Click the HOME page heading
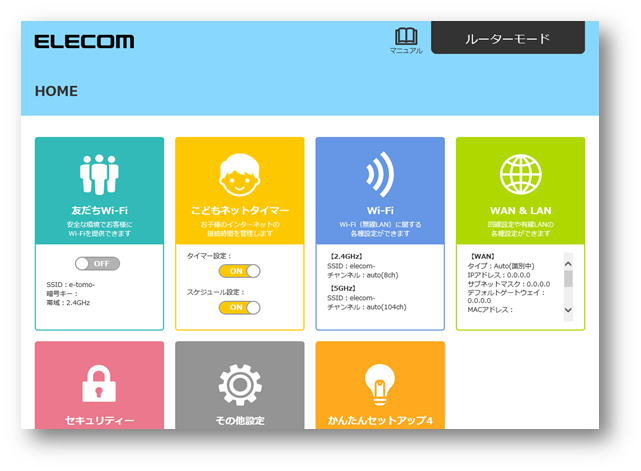This screenshot has width=641, height=471. click(56, 91)
